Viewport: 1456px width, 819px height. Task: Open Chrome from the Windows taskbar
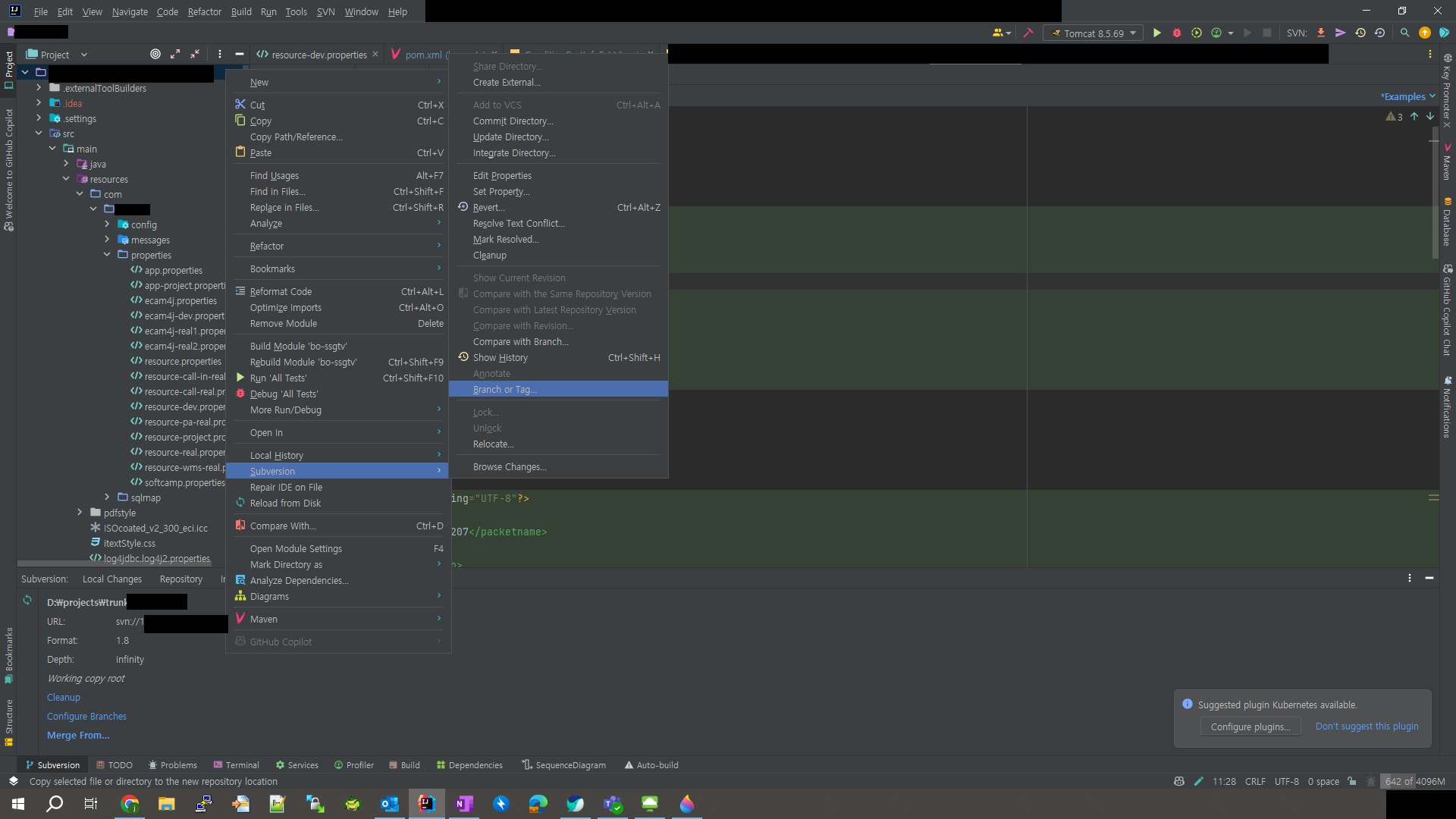(x=130, y=804)
